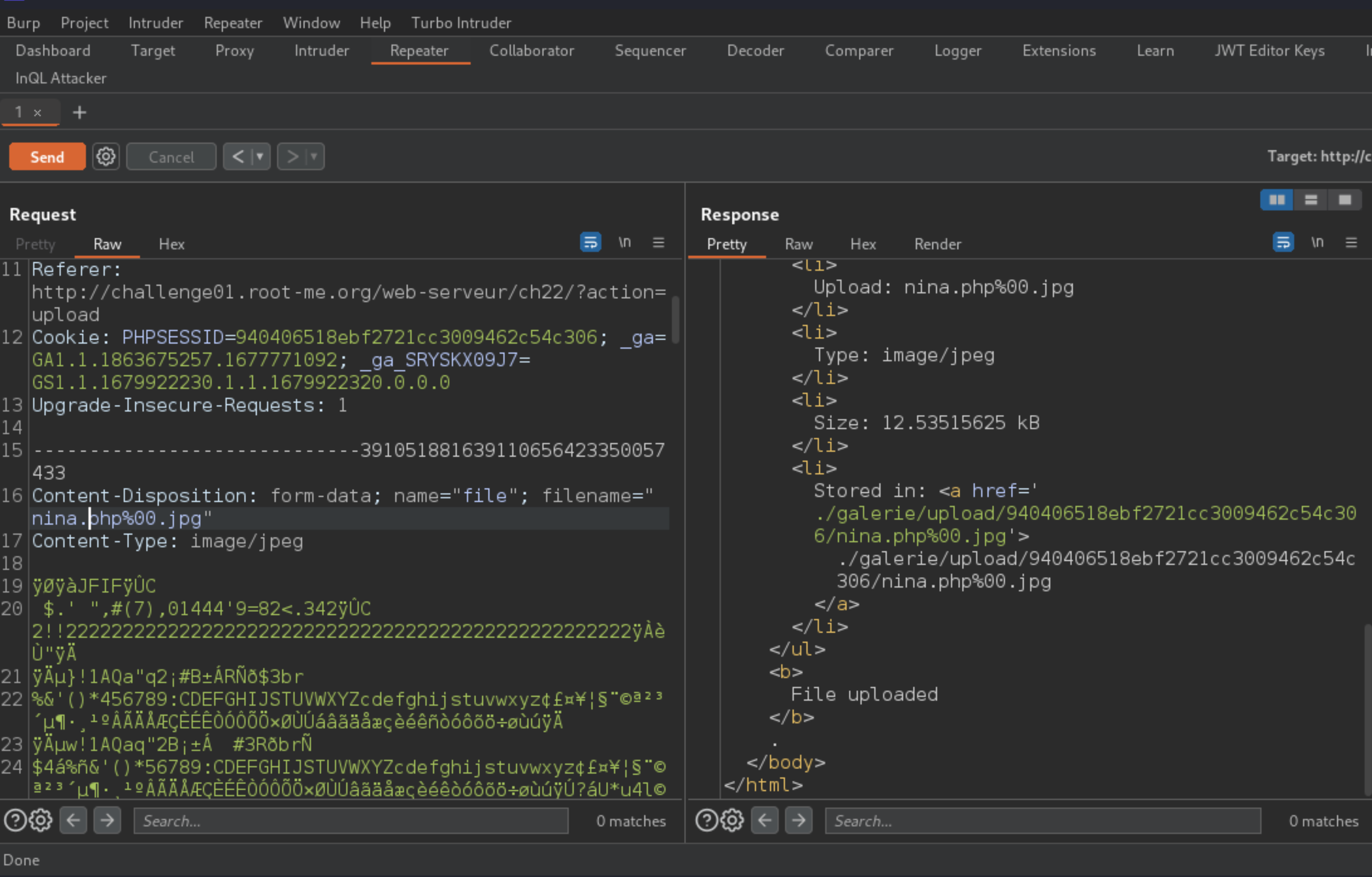Add a new Repeater tab
The image size is (1372, 877).
pos(79,112)
